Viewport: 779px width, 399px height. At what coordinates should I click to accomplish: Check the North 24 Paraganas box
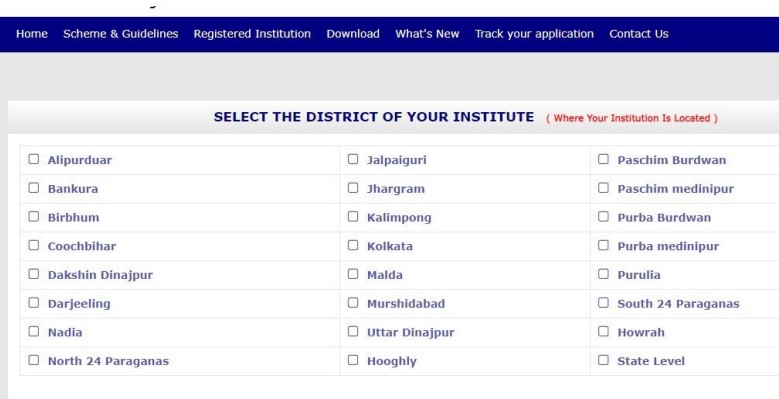coord(34,360)
